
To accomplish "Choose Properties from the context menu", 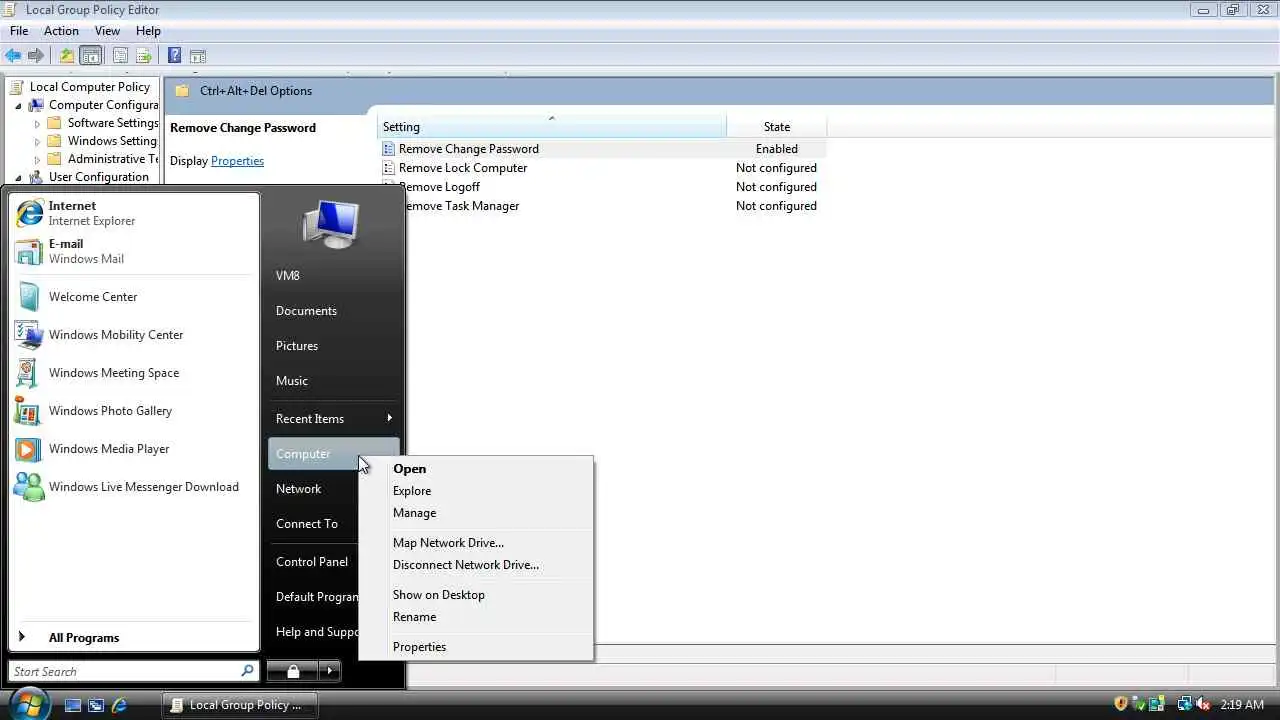I will click(476, 647).
